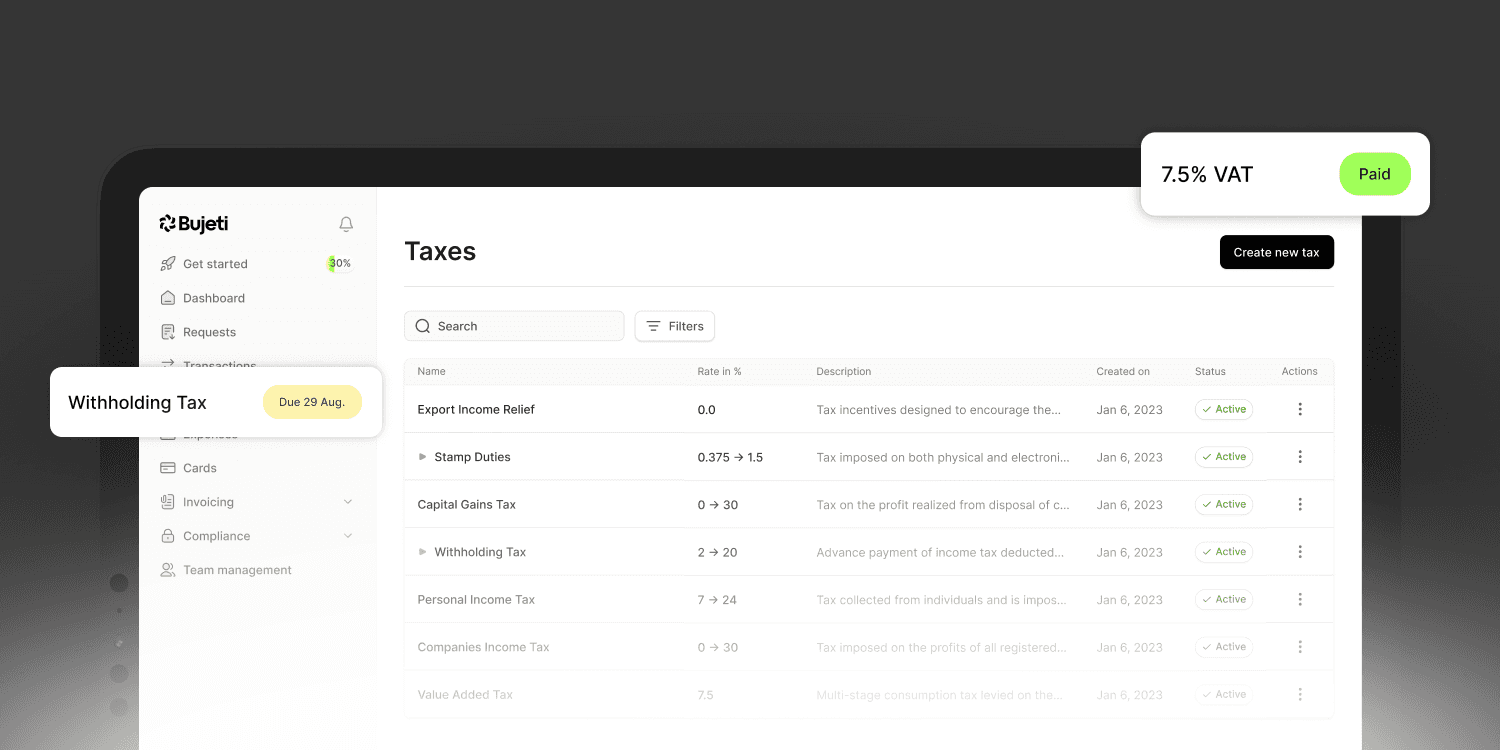Click the Requests document icon
The image size is (1500, 750).
point(168,332)
